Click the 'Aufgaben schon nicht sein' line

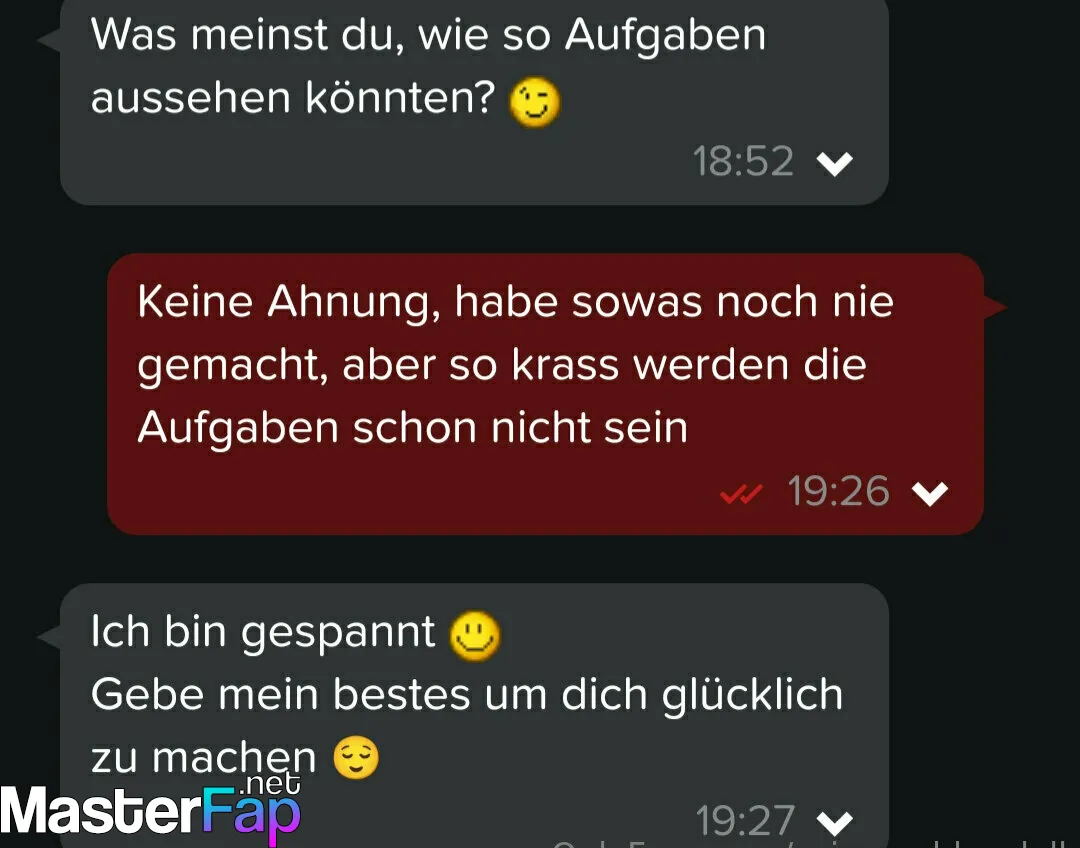[x=413, y=428]
